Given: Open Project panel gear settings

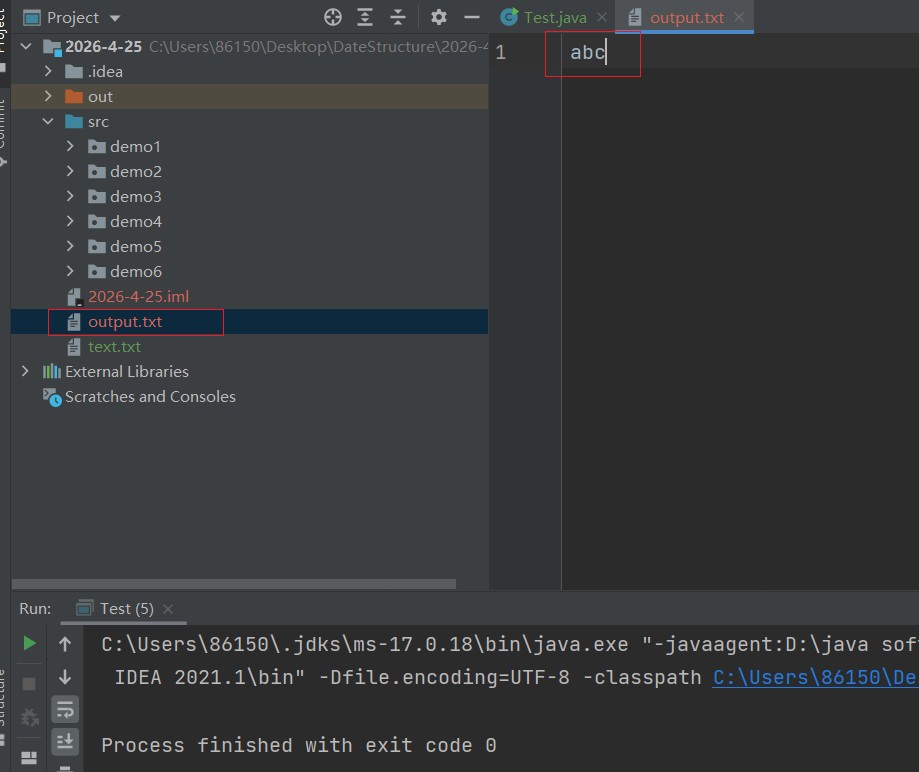Looking at the screenshot, I should (439, 17).
